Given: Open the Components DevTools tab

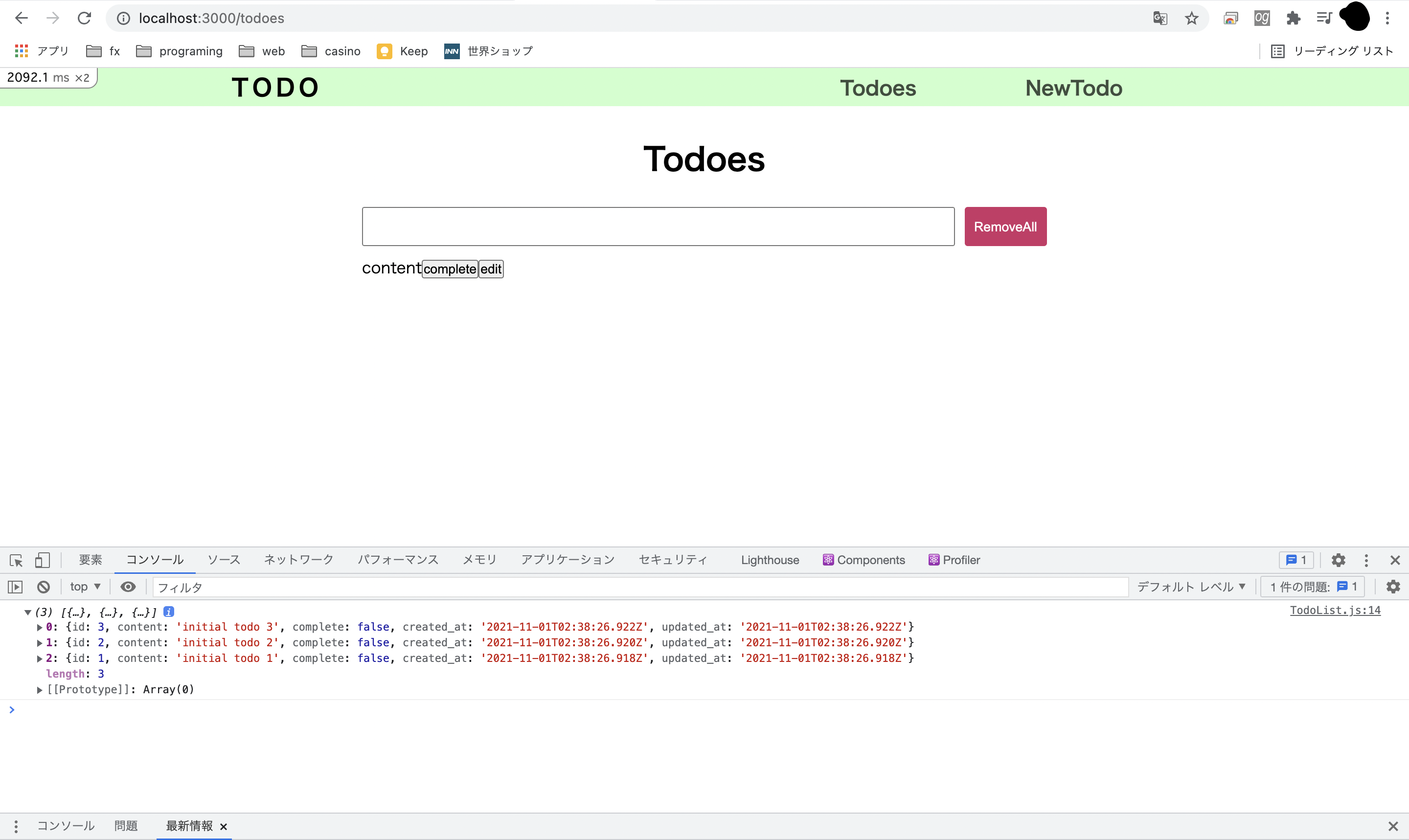Looking at the screenshot, I should pyautogui.click(x=864, y=560).
